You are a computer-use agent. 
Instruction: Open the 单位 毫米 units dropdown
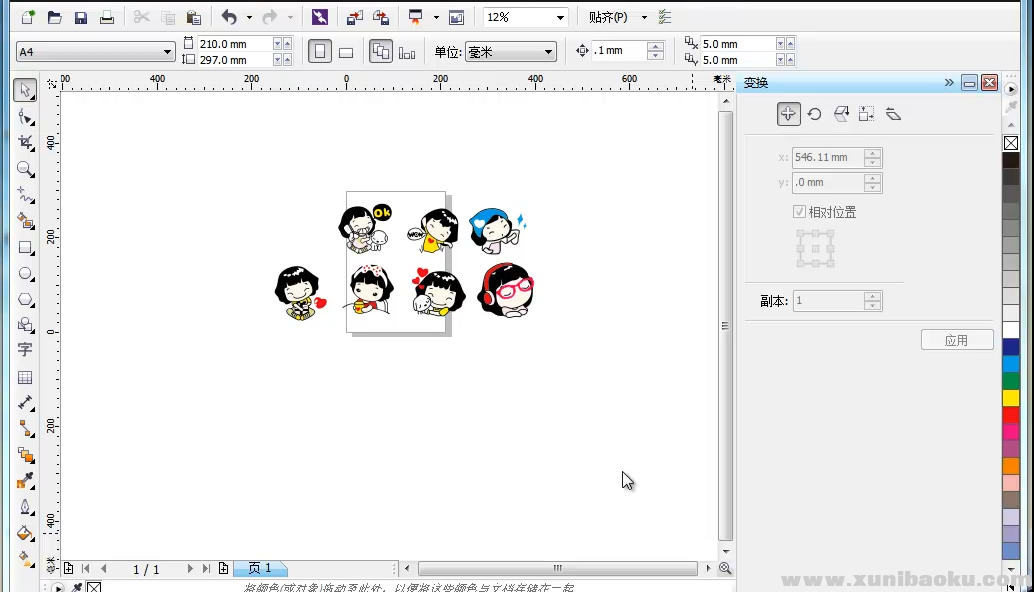[548, 52]
